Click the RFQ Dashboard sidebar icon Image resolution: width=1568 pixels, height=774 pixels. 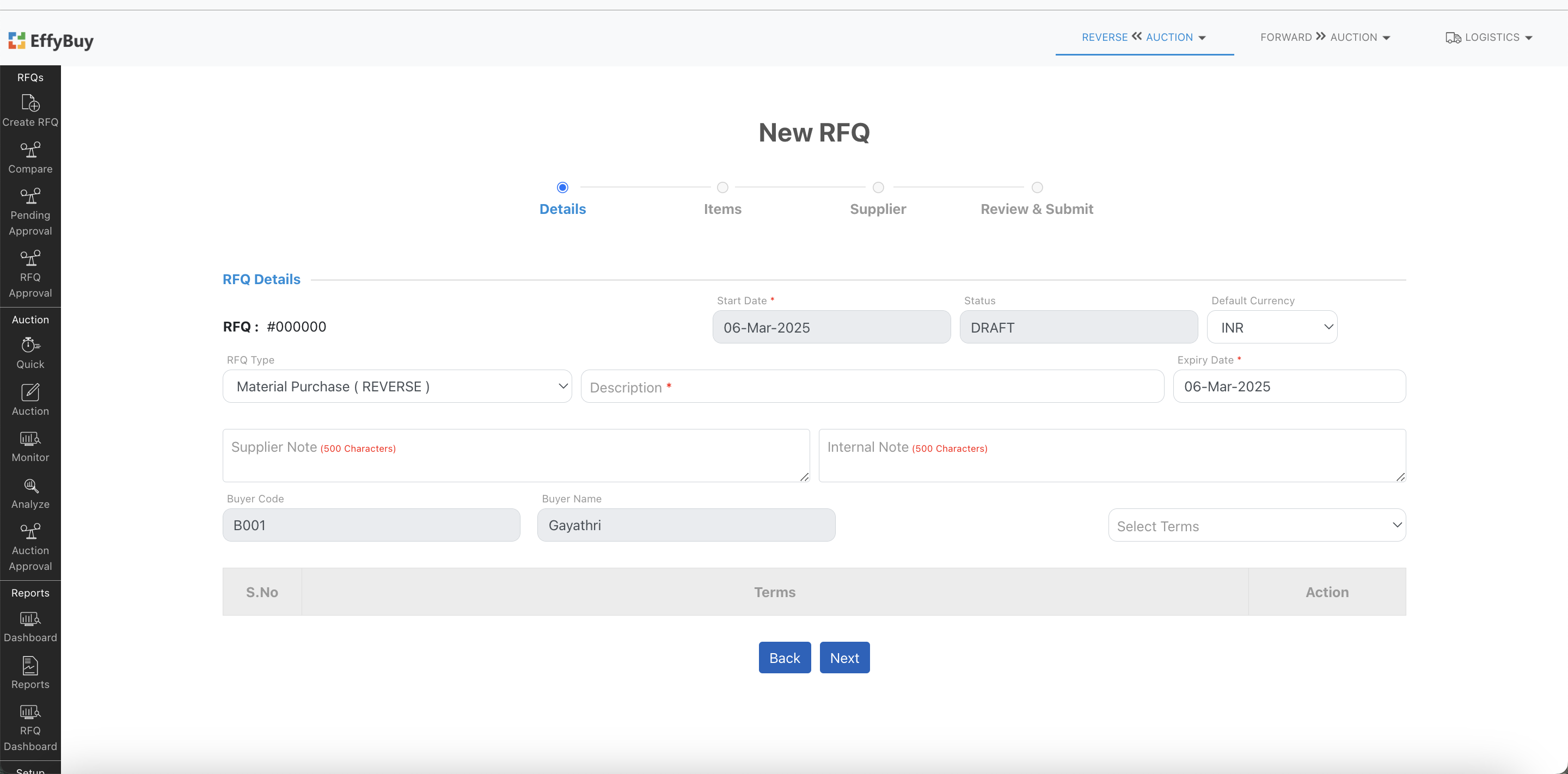click(30, 712)
